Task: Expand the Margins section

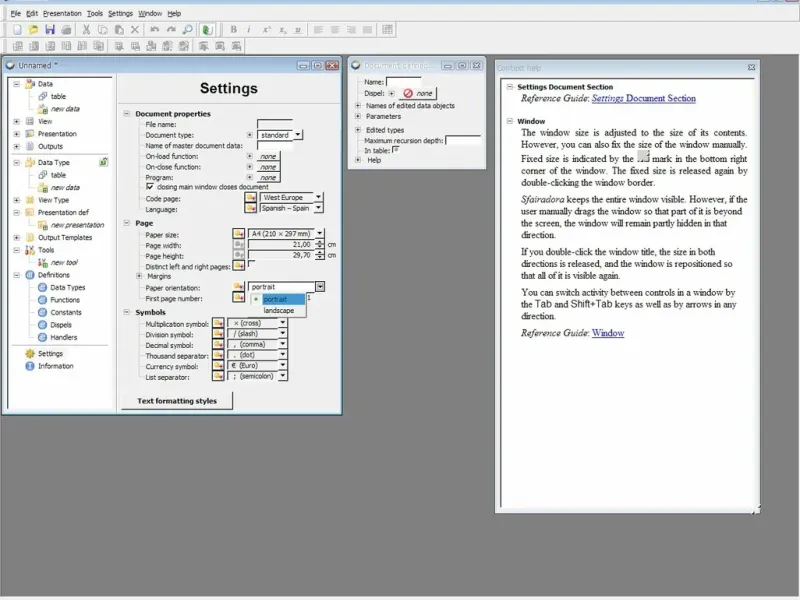Action: point(139,276)
